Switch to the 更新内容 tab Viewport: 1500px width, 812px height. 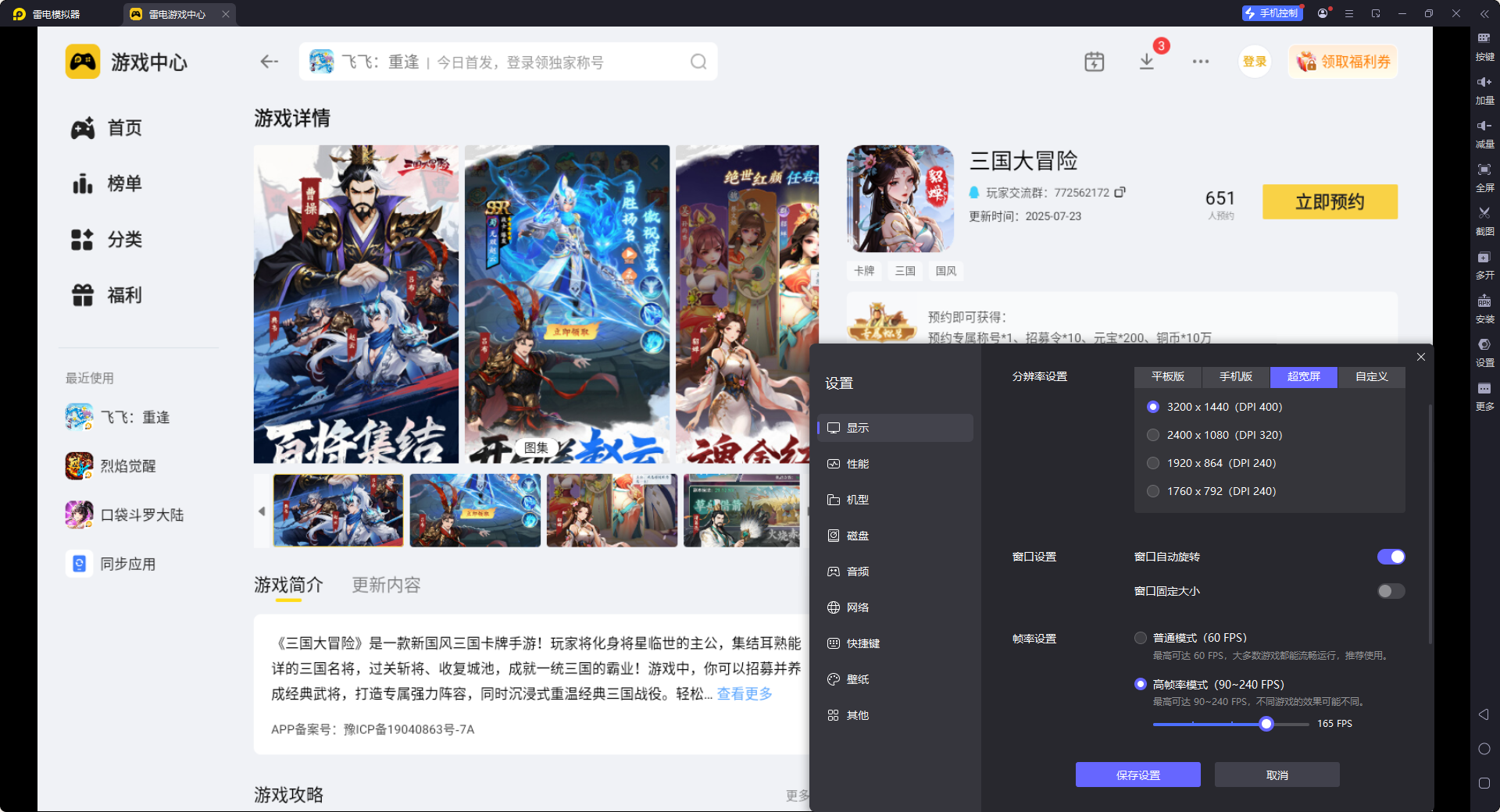[x=385, y=585]
